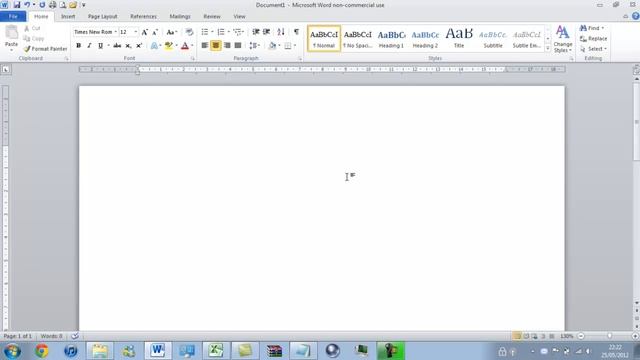Toggle Bold formatting
The height and width of the screenshot is (360, 640).
click(x=78, y=46)
